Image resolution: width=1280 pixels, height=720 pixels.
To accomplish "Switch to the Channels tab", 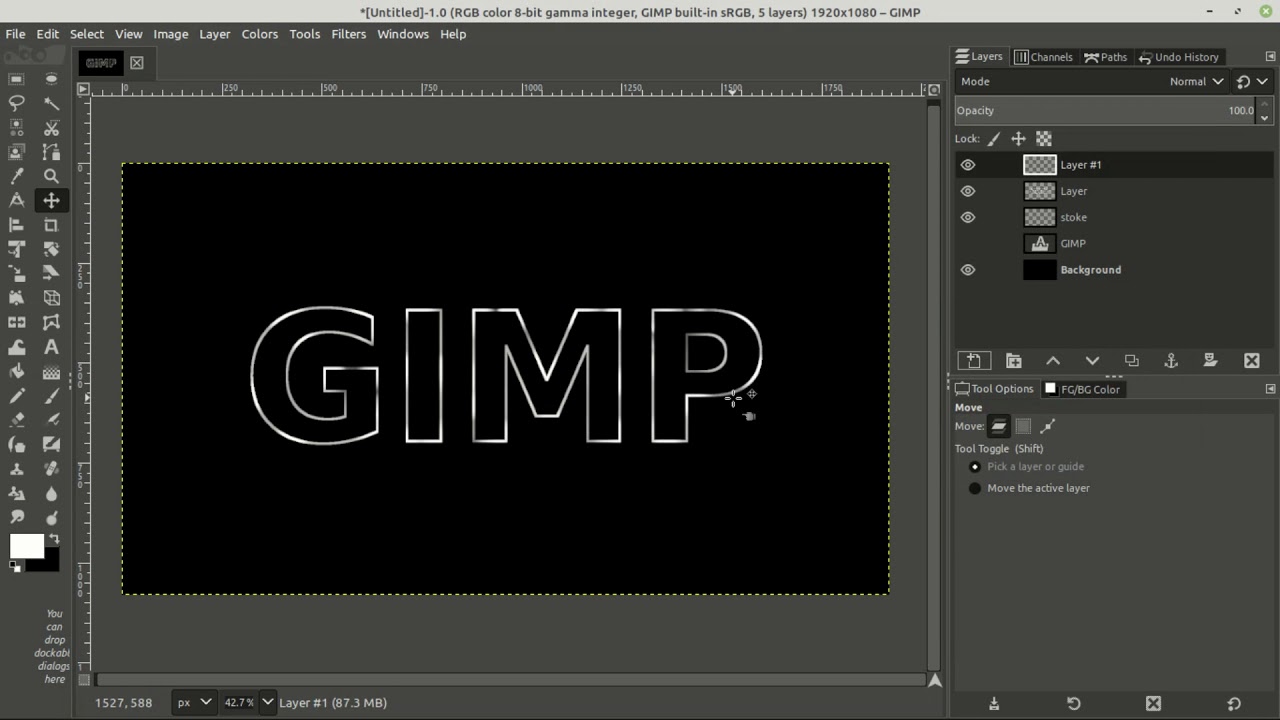I will tap(1043, 57).
